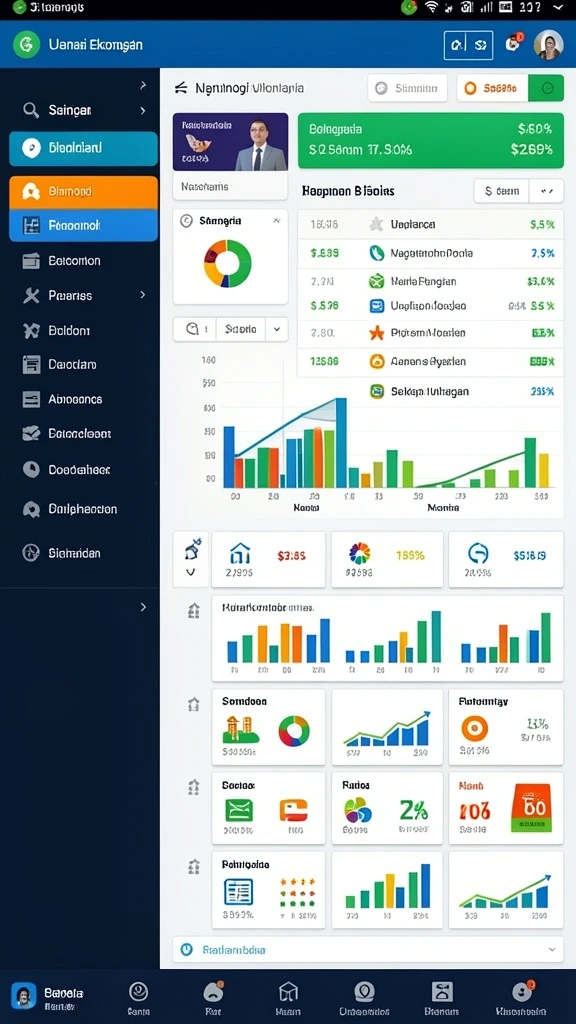Image resolution: width=576 pixels, height=1024 pixels.
Task: Click the green phone icon in list
Action: click(x=377, y=253)
